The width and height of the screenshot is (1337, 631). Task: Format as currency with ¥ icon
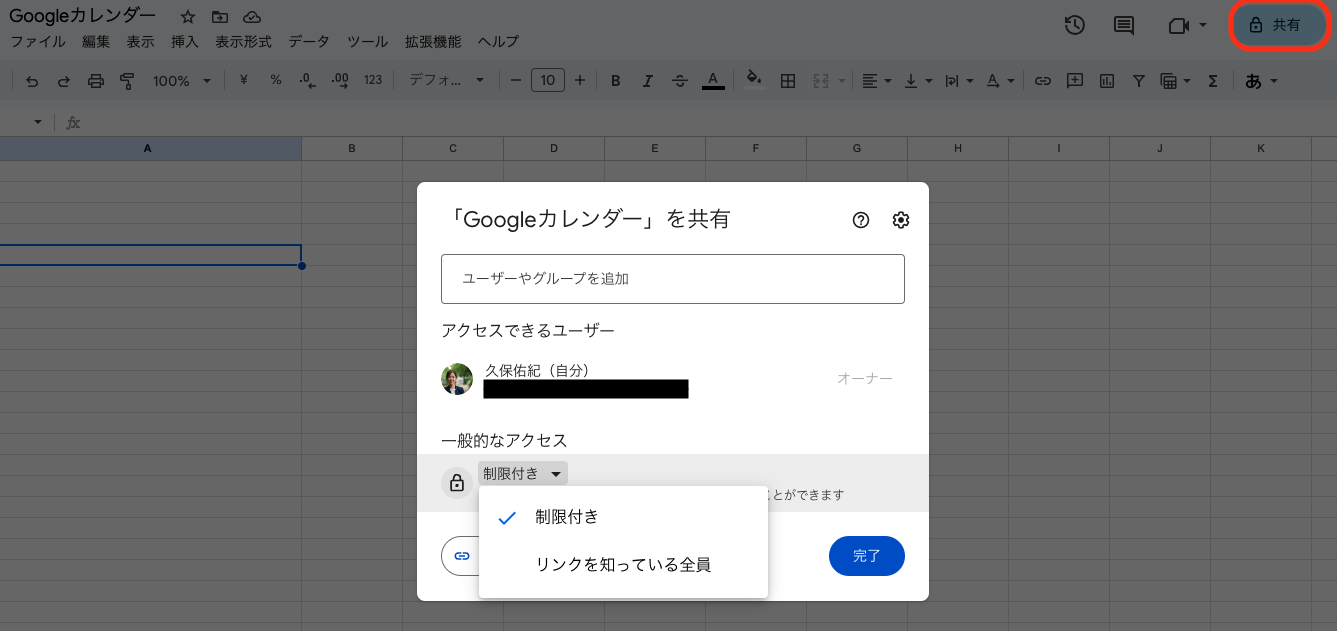point(243,80)
